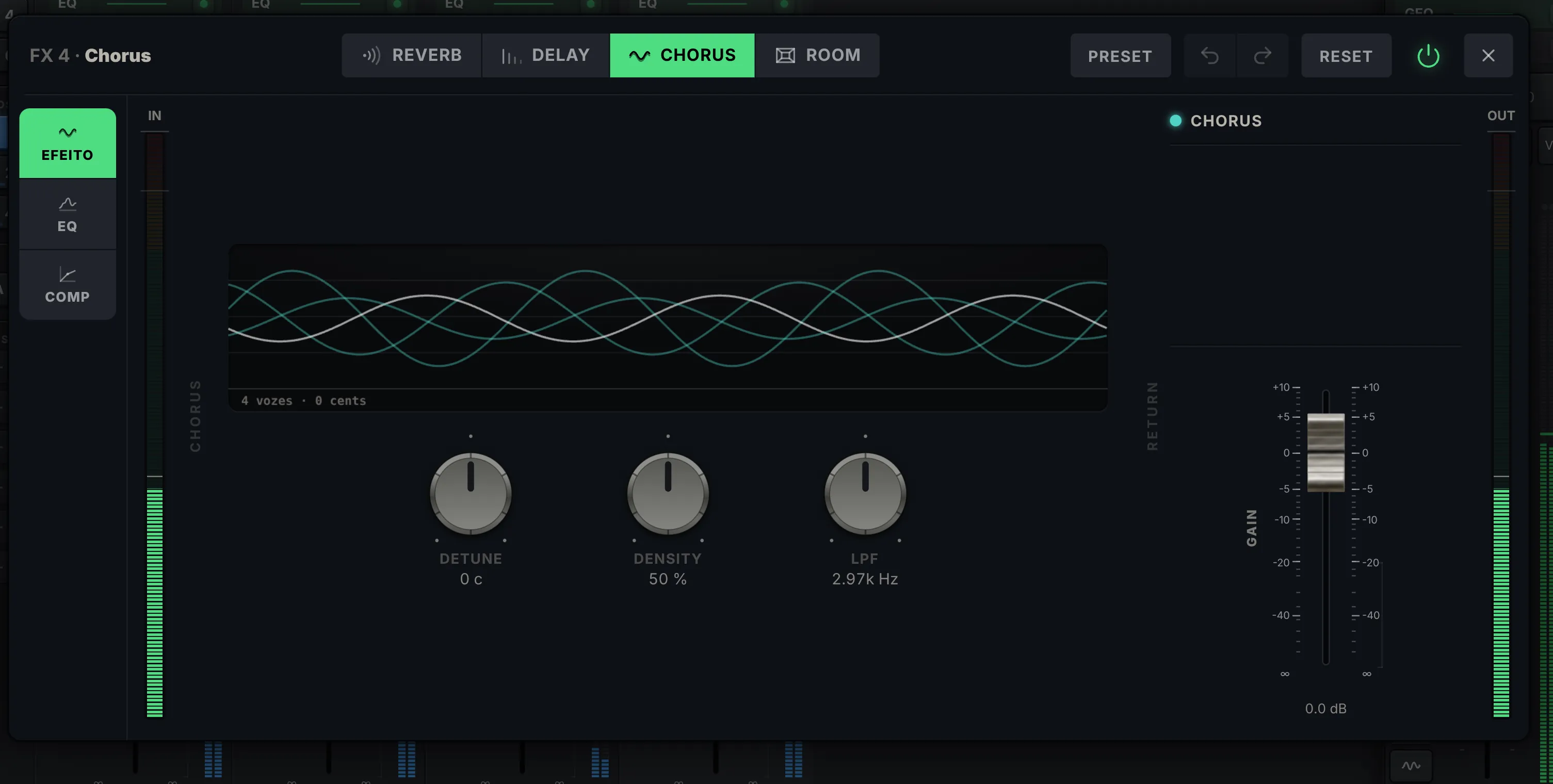Click the DENSITY knob
Screen dimensions: 1553x784
668,494
